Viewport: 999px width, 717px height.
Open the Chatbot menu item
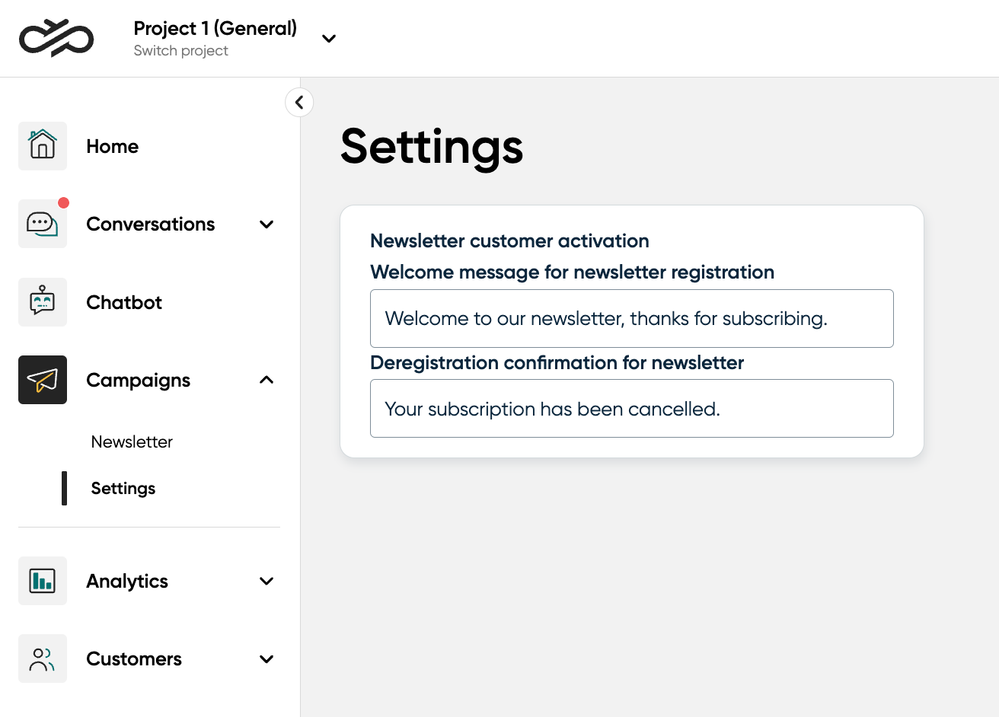[x=124, y=302]
